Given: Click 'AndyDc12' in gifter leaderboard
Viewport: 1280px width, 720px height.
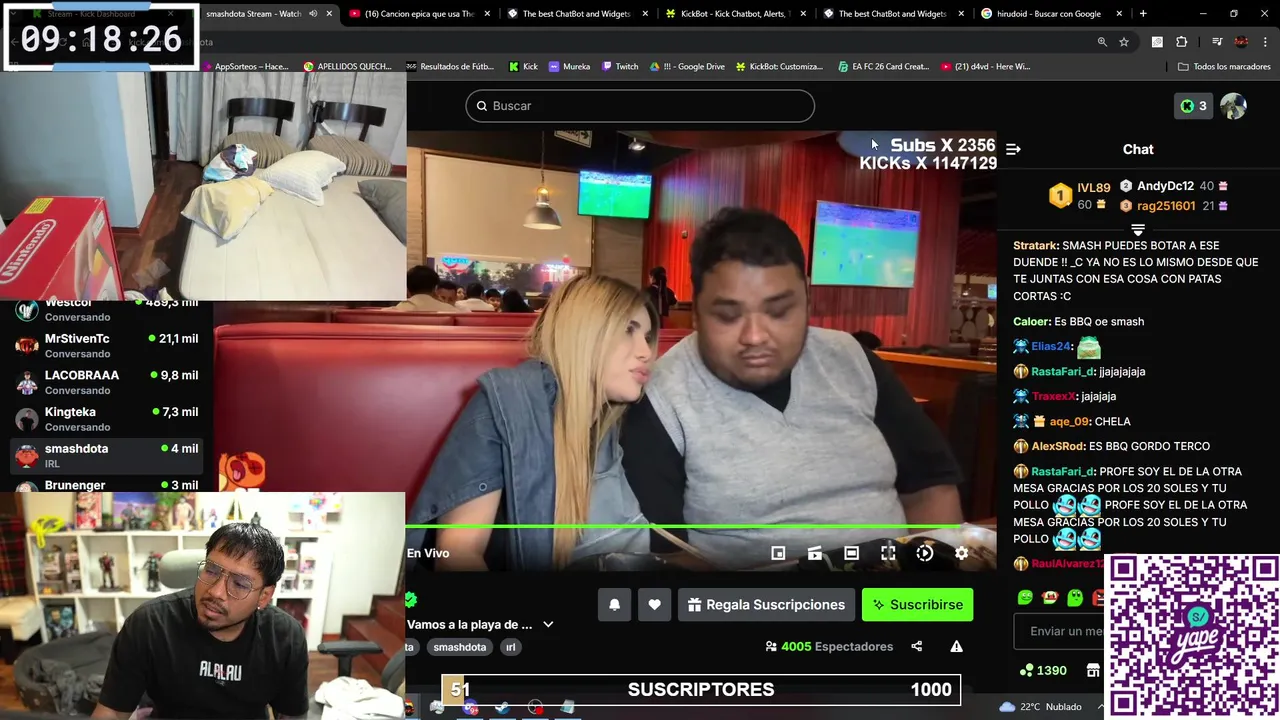Looking at the screenshot, I should (x=1165, y=186).
